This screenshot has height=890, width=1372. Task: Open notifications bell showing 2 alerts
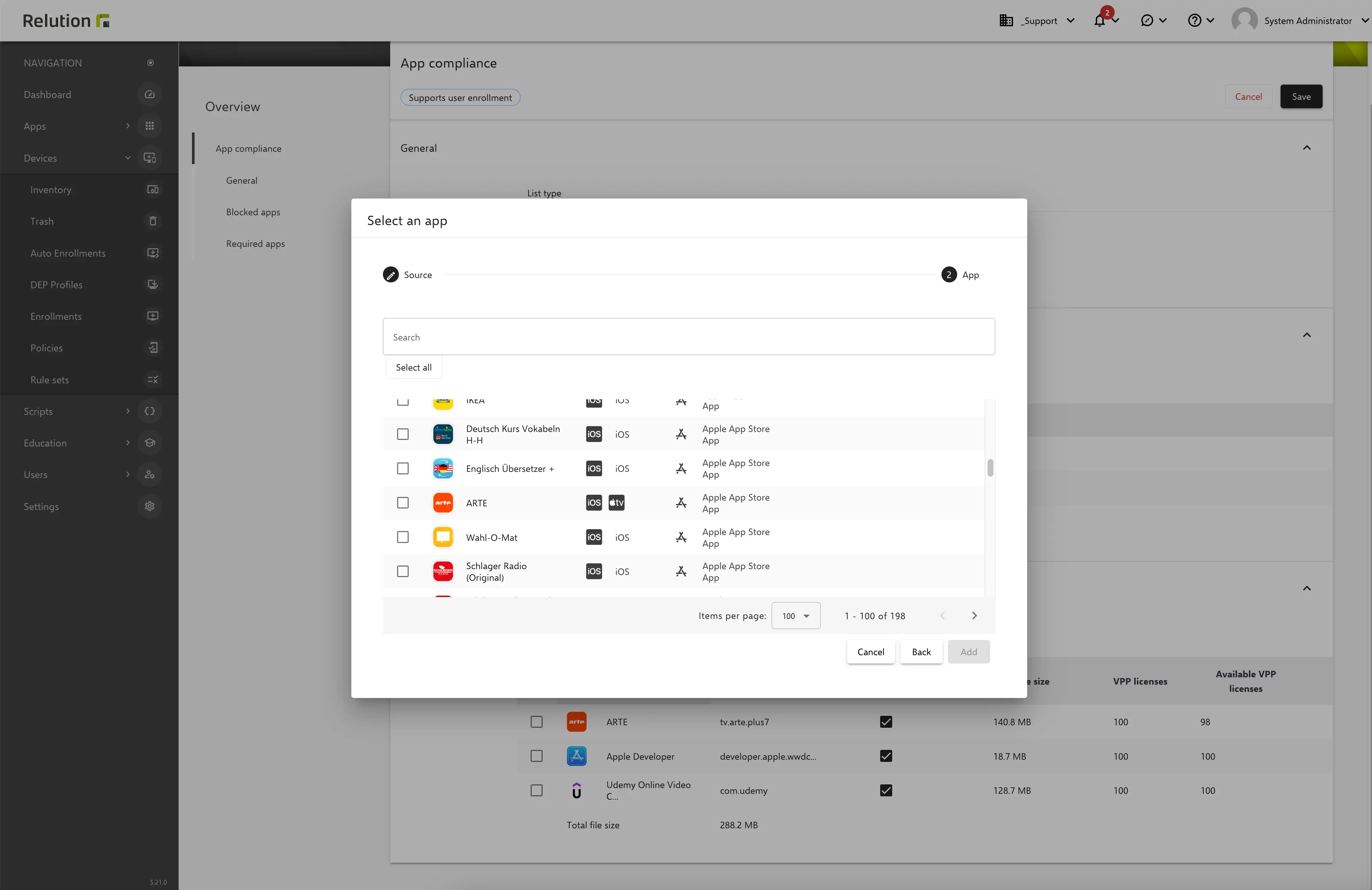[x=1100, y=20]
